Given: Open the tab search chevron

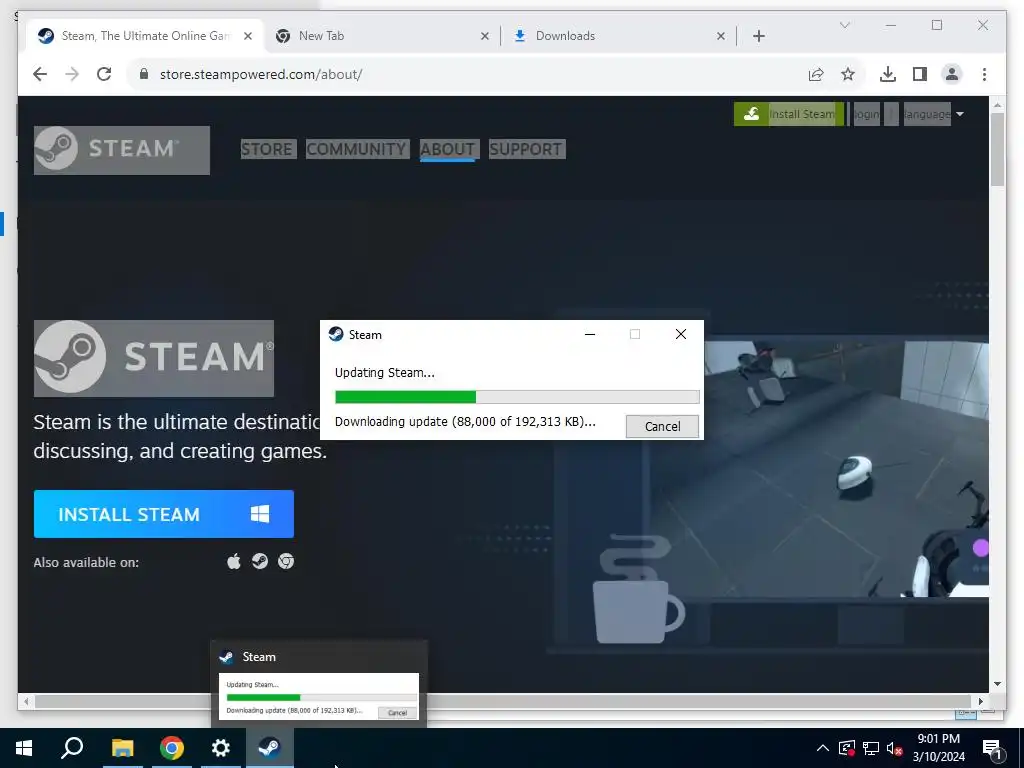Looking at the screenshot, I should coord(844,25).
